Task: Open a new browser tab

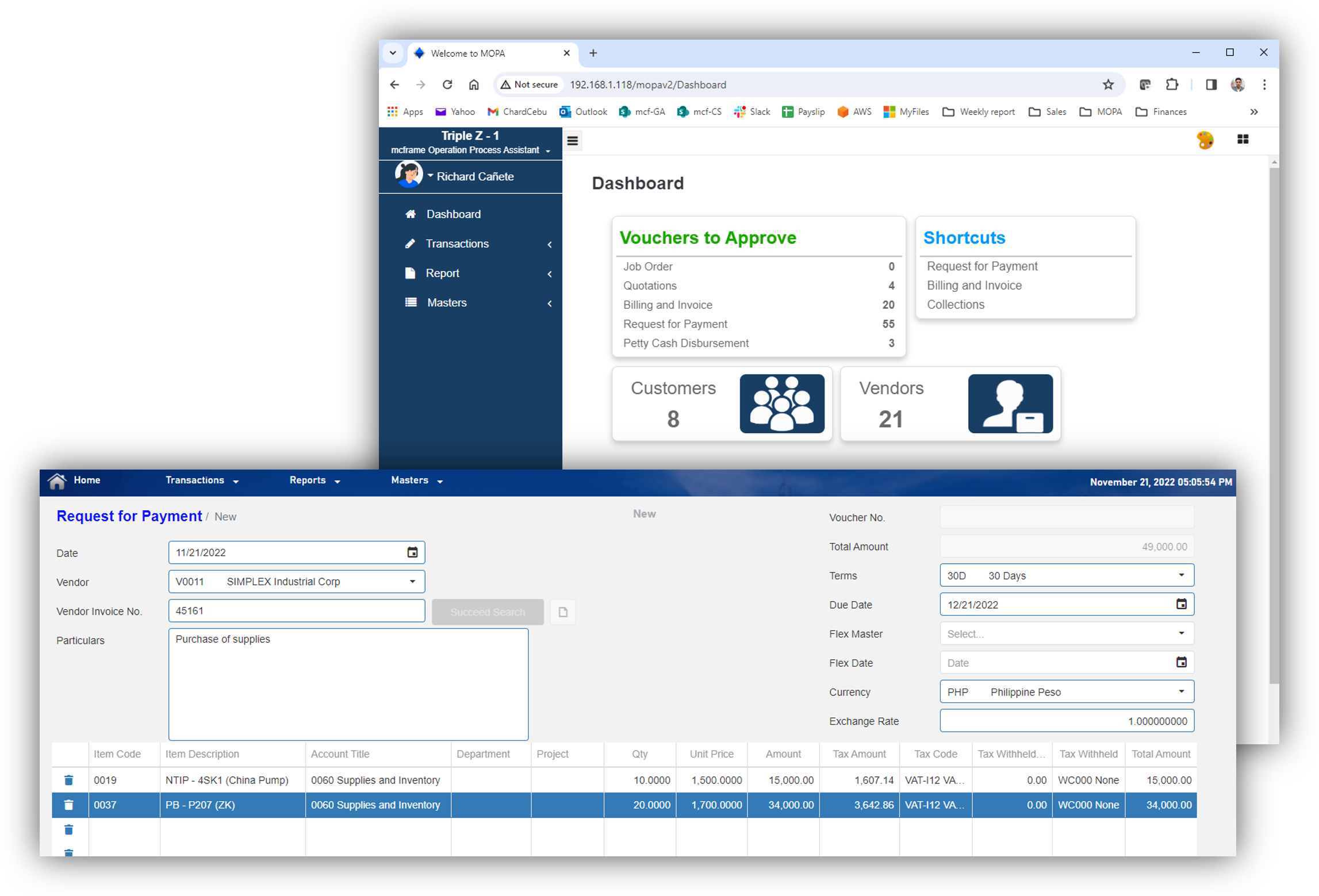Action: point(593,53)
